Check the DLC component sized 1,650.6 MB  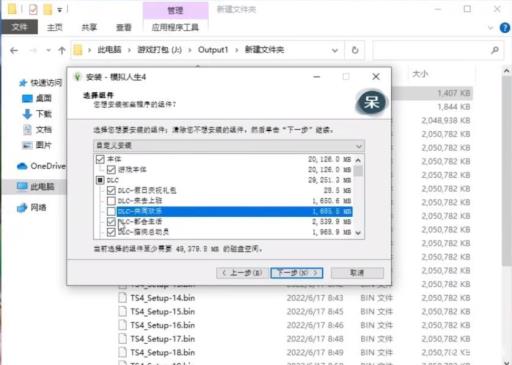(x=111, y=201)
